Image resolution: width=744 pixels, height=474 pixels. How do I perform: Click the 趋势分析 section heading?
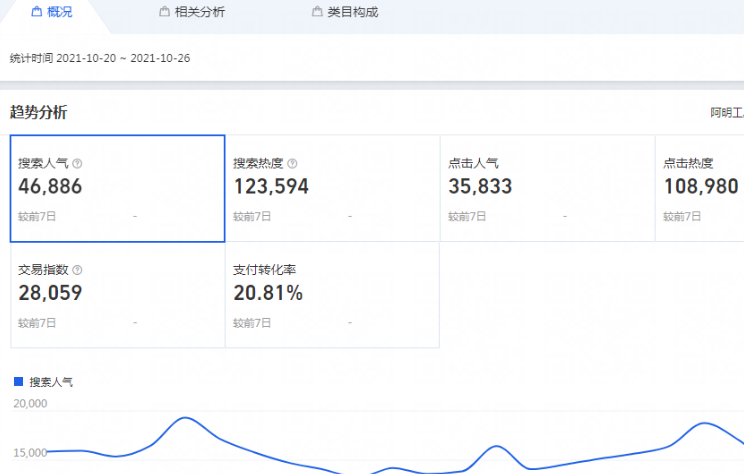pyautogui.click(x=38, y=112)
